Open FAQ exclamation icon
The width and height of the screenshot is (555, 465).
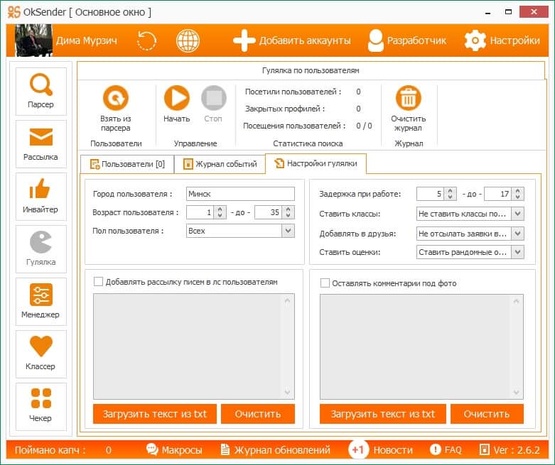435,450
